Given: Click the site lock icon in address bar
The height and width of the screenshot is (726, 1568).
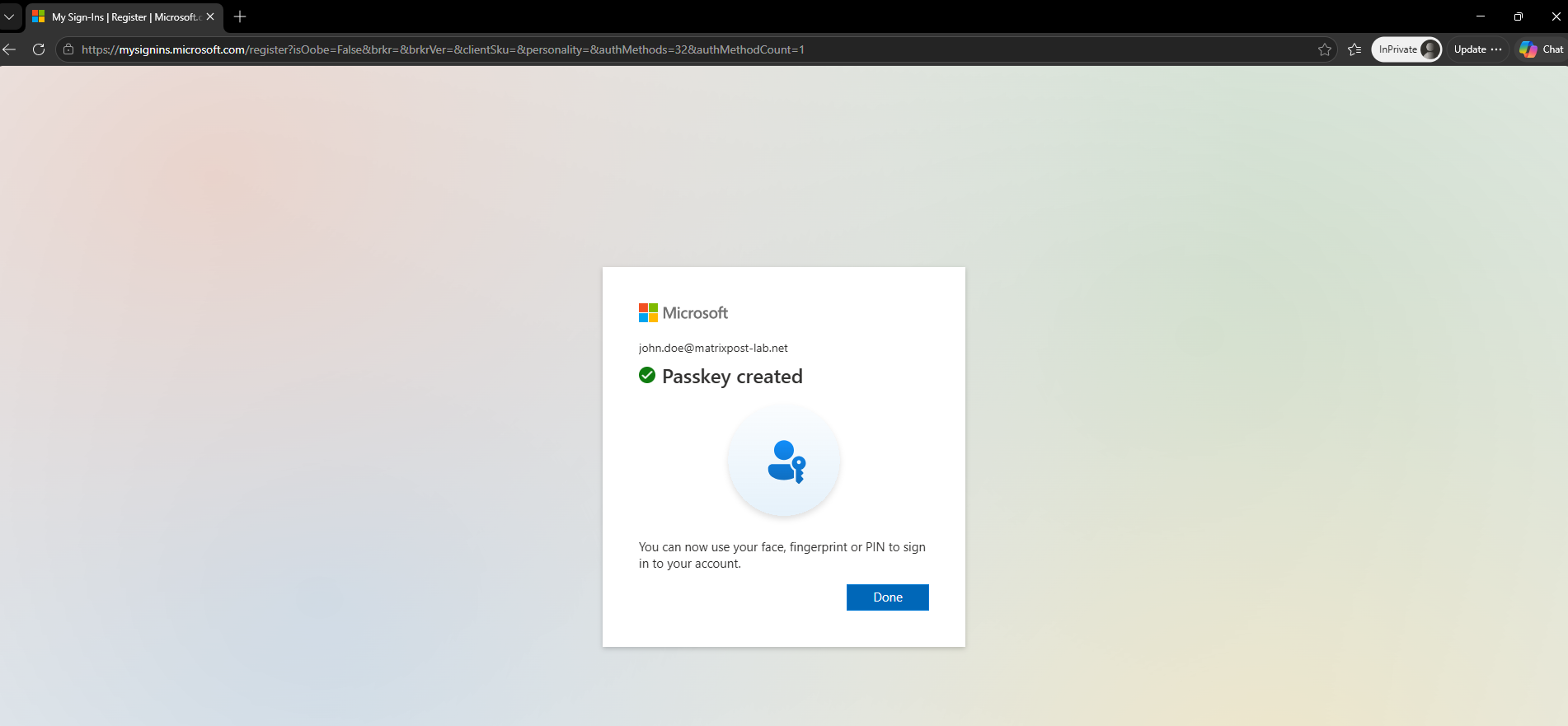Looking at the screenshot, I should pyautogui.click(x=68, y=49).
